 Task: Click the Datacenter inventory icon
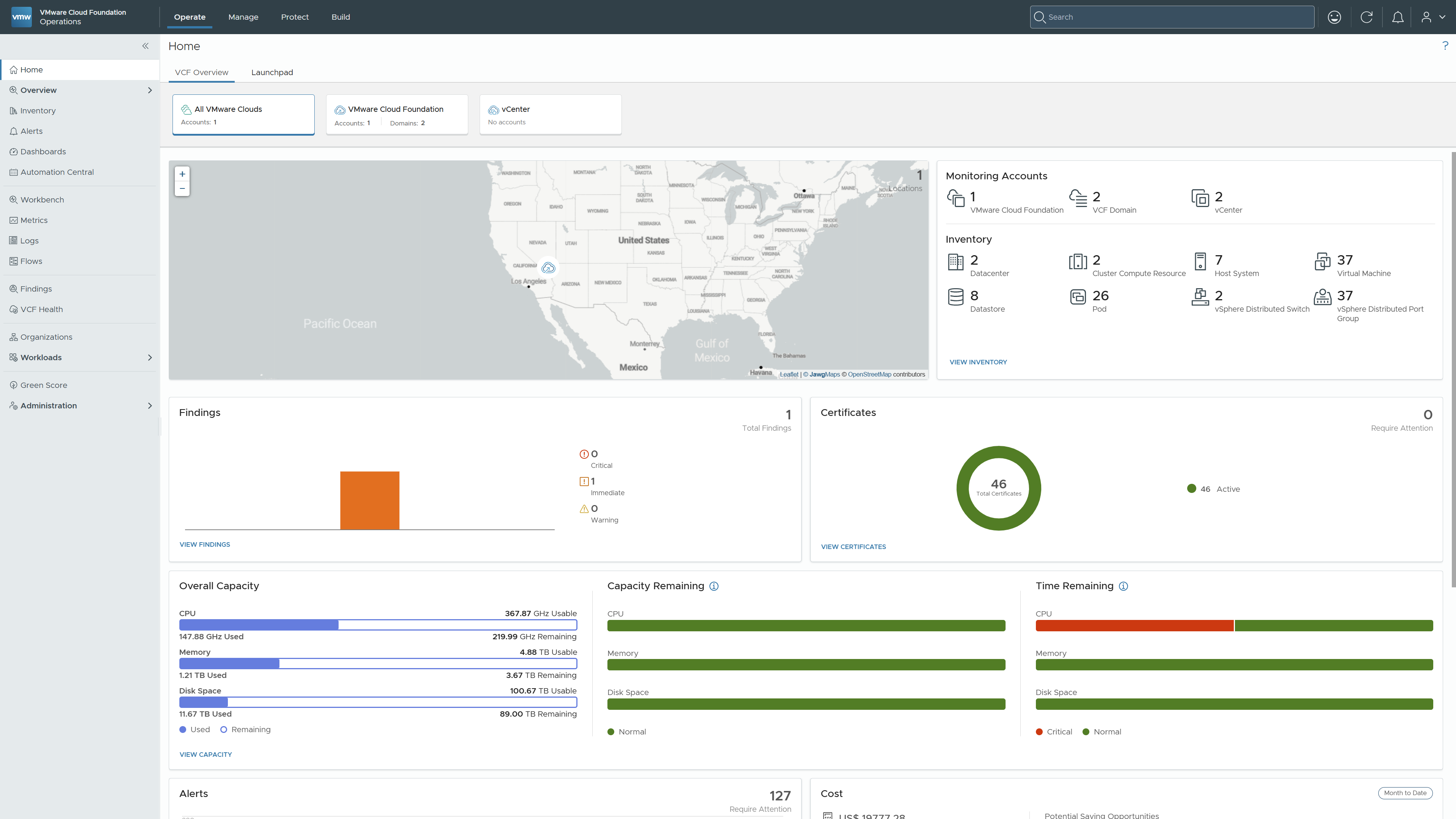pyautogui.click(x=955, y=262)
